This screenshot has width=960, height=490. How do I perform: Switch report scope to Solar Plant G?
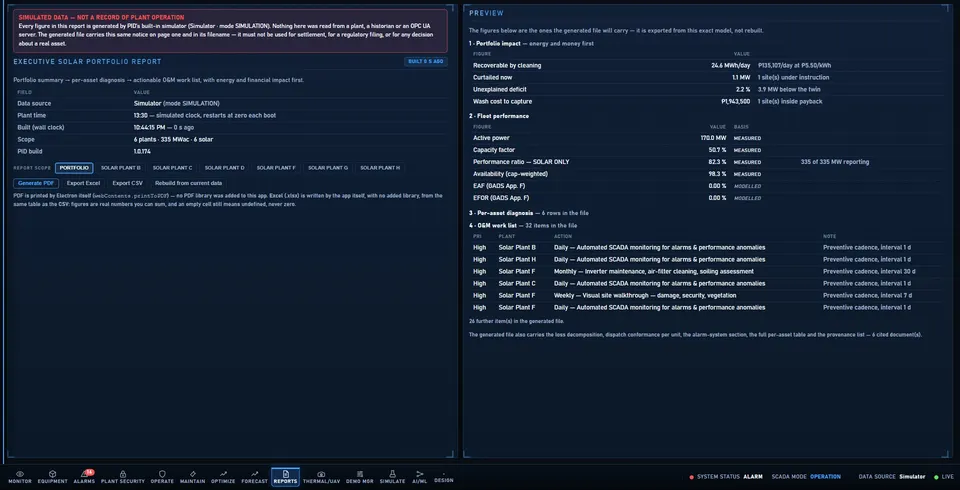pos(328,168)
